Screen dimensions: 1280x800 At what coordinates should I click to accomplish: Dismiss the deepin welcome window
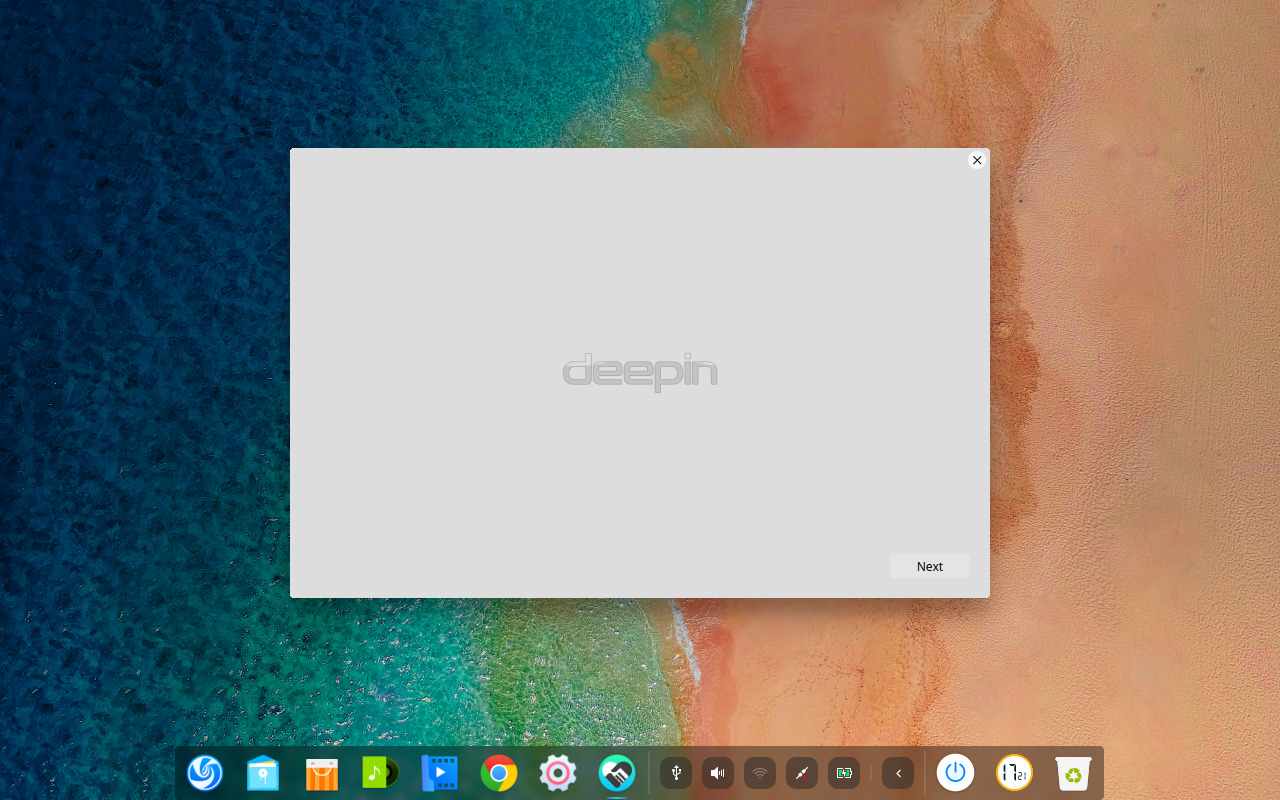pos(977,160)
